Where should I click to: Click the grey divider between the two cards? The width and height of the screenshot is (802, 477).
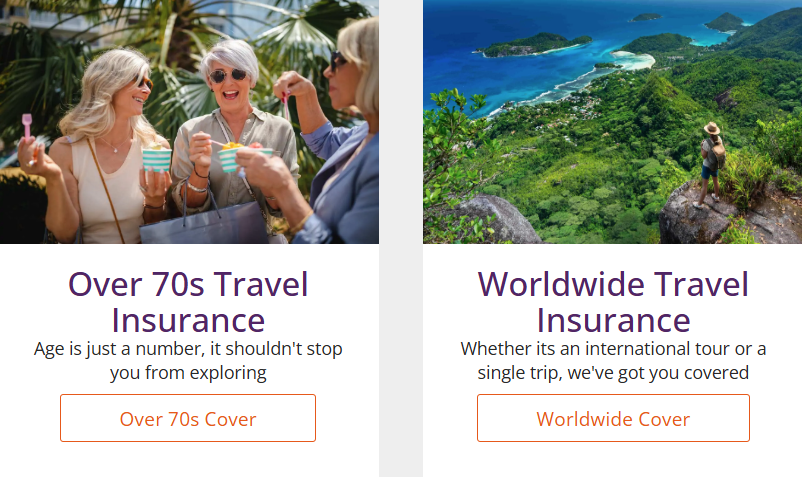pos(401,238)
